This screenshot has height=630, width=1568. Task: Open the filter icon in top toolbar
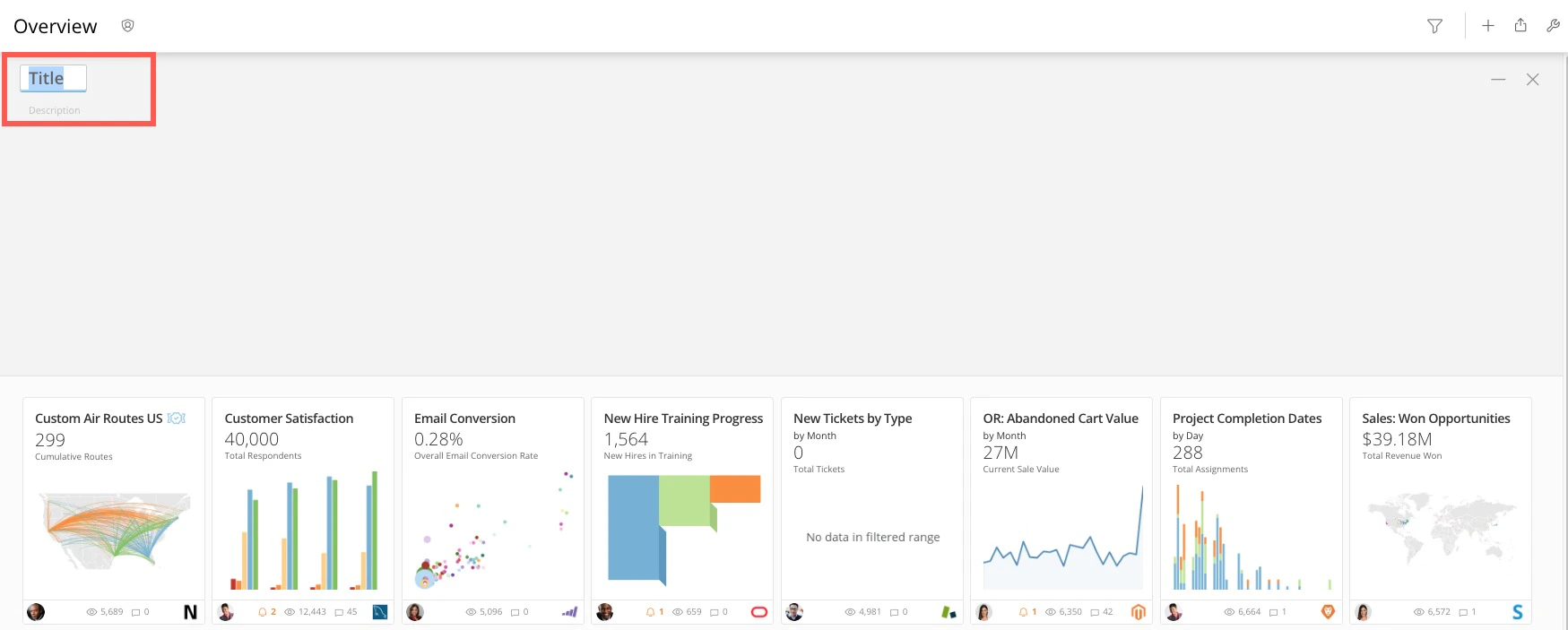tap(1434, 26)
